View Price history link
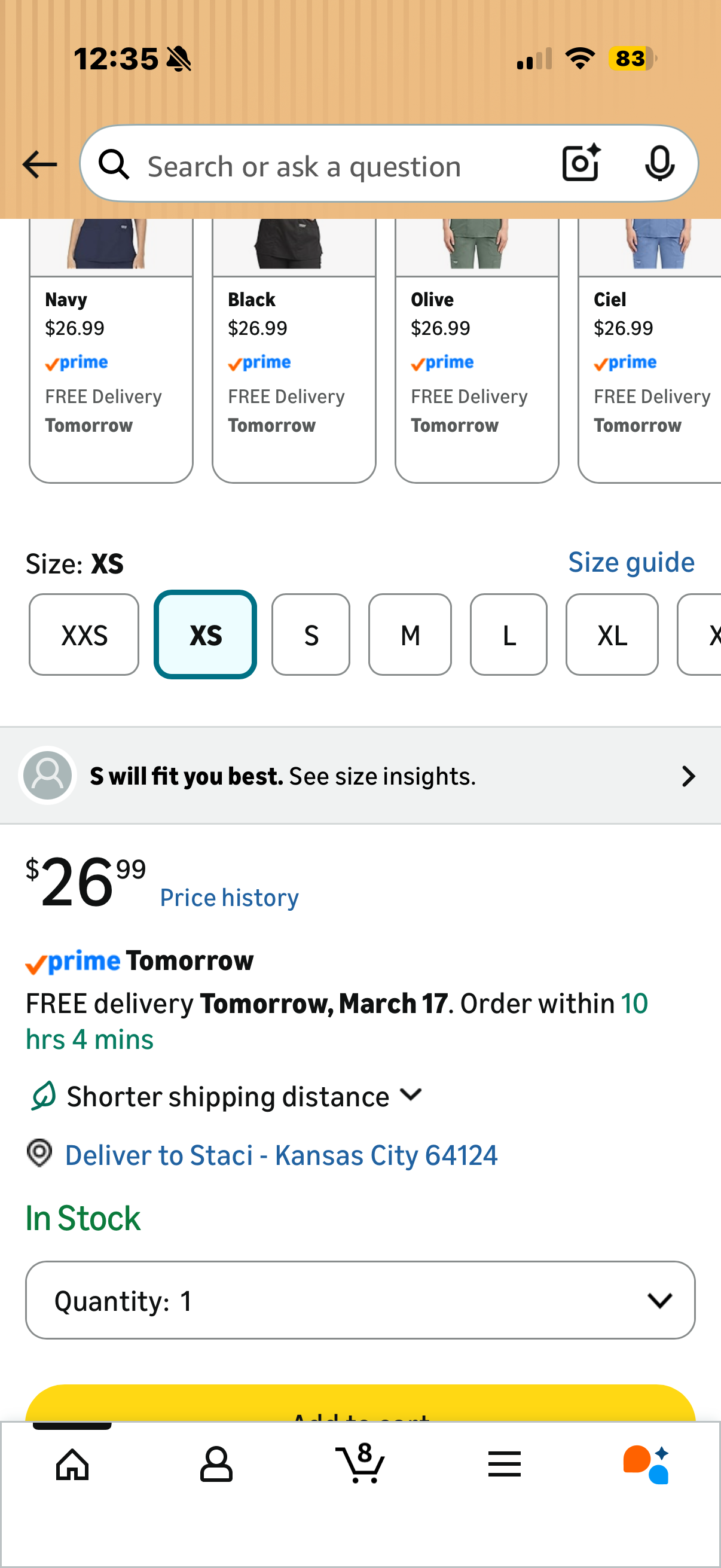 [x=230, y=898]
